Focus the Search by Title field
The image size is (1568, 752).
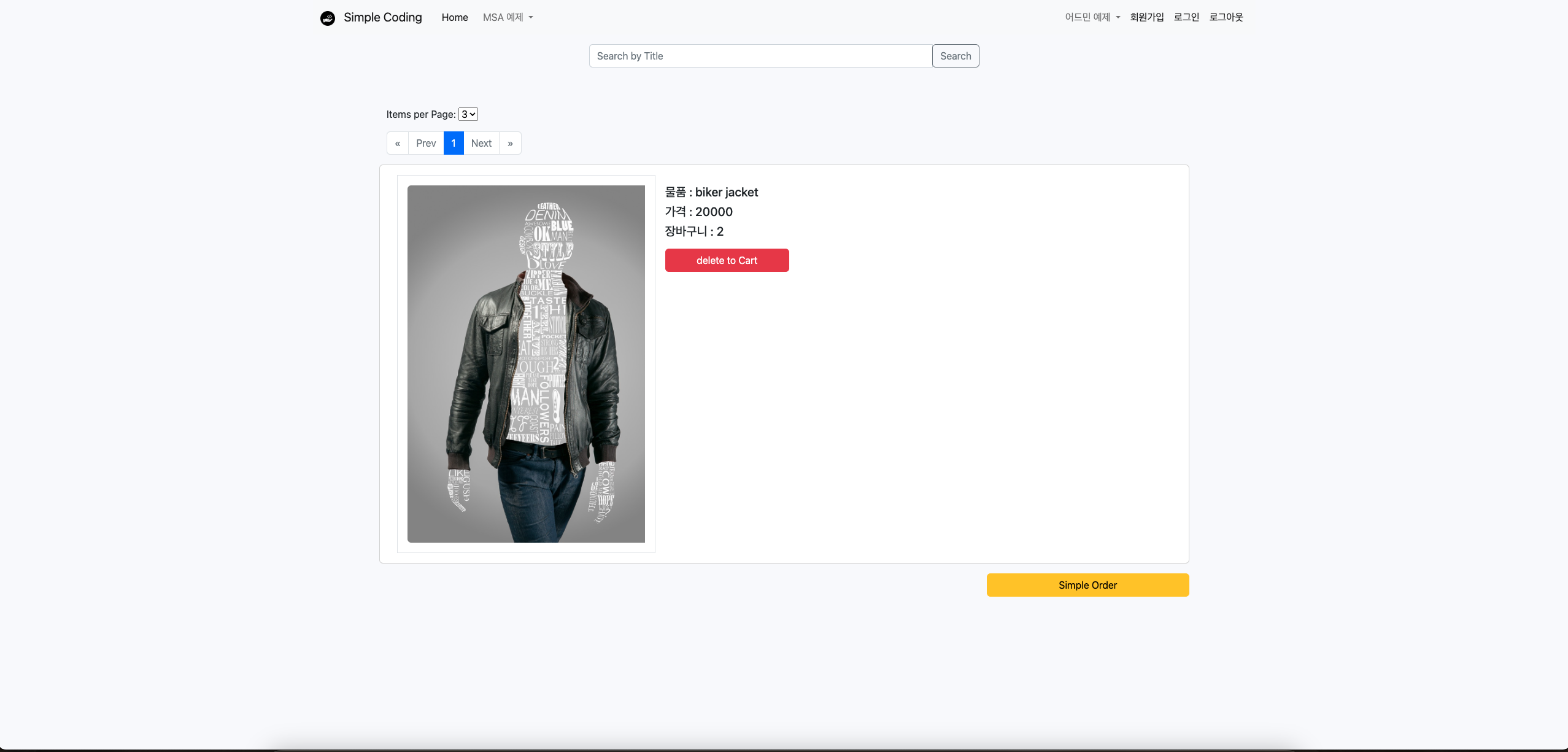[760, 56]
